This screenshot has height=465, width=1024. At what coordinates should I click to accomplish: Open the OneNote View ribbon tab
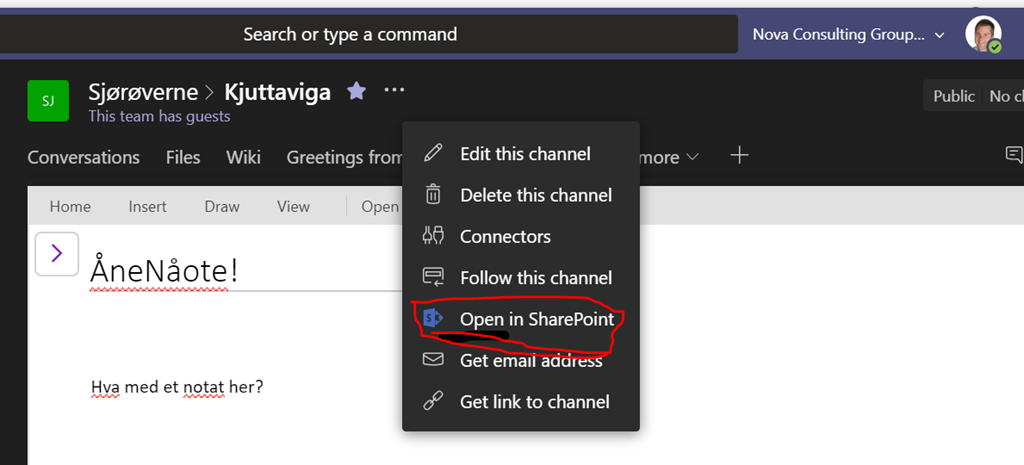pos(293,206)
